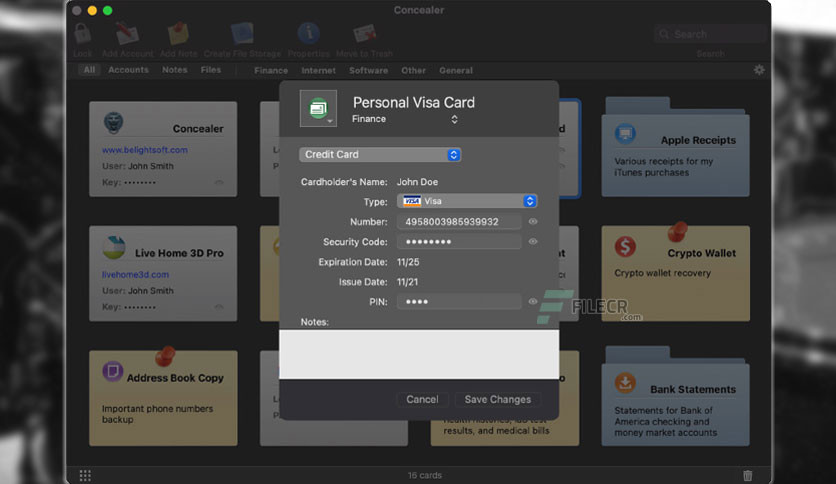Viewport: 836px width, 484px height.
Task: Click the Cancel button
Action: tap(422, 399)
